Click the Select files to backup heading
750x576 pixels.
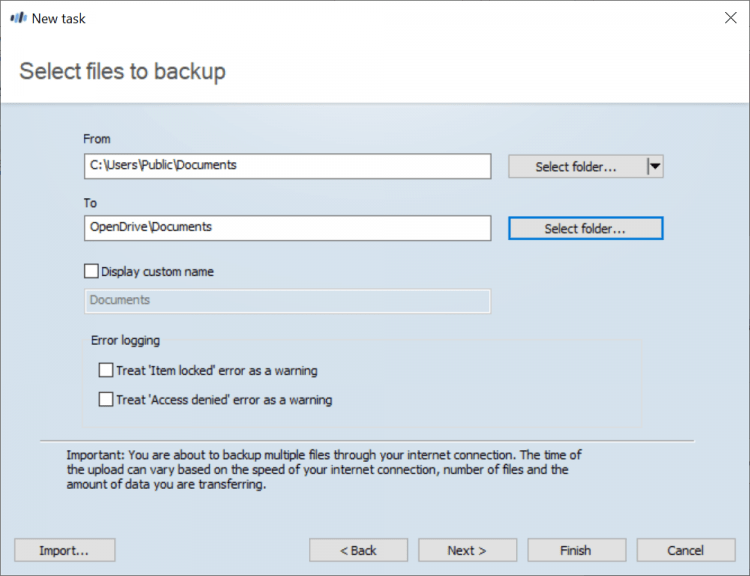(122, 71)
